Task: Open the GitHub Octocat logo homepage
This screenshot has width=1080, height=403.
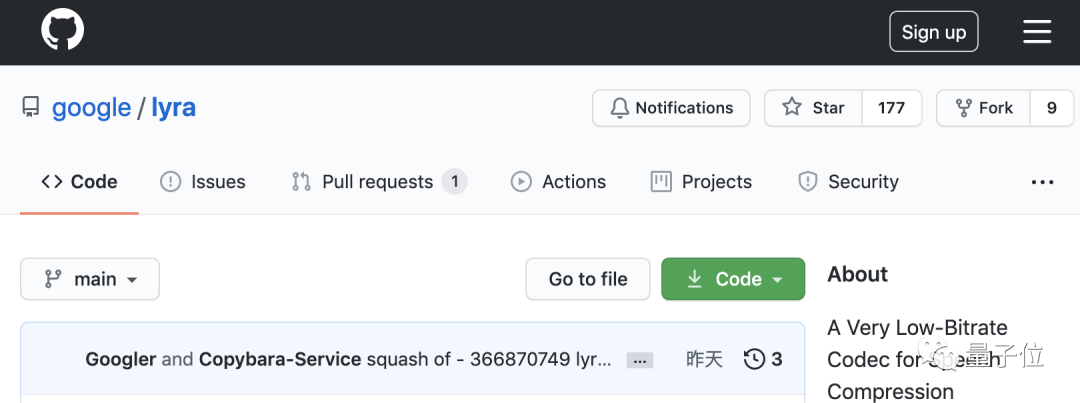Action: coord(63,32)
